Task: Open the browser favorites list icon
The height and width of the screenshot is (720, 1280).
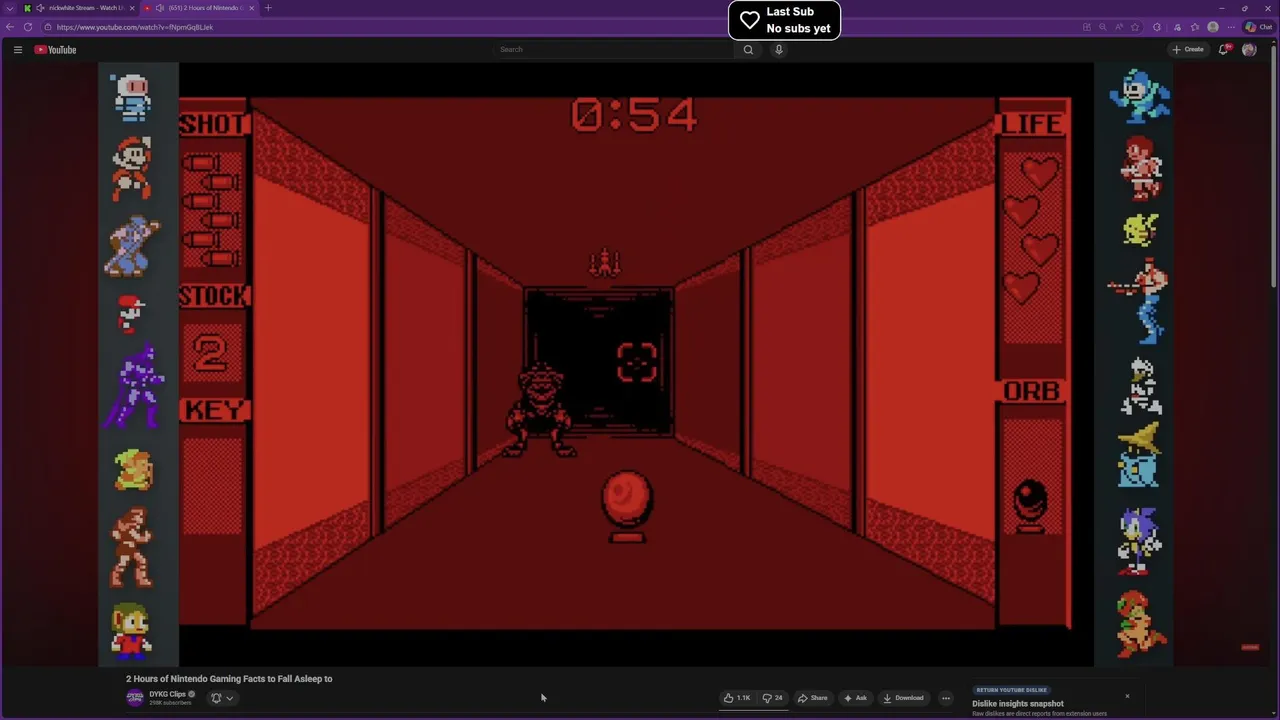Action: point(1194,27)
